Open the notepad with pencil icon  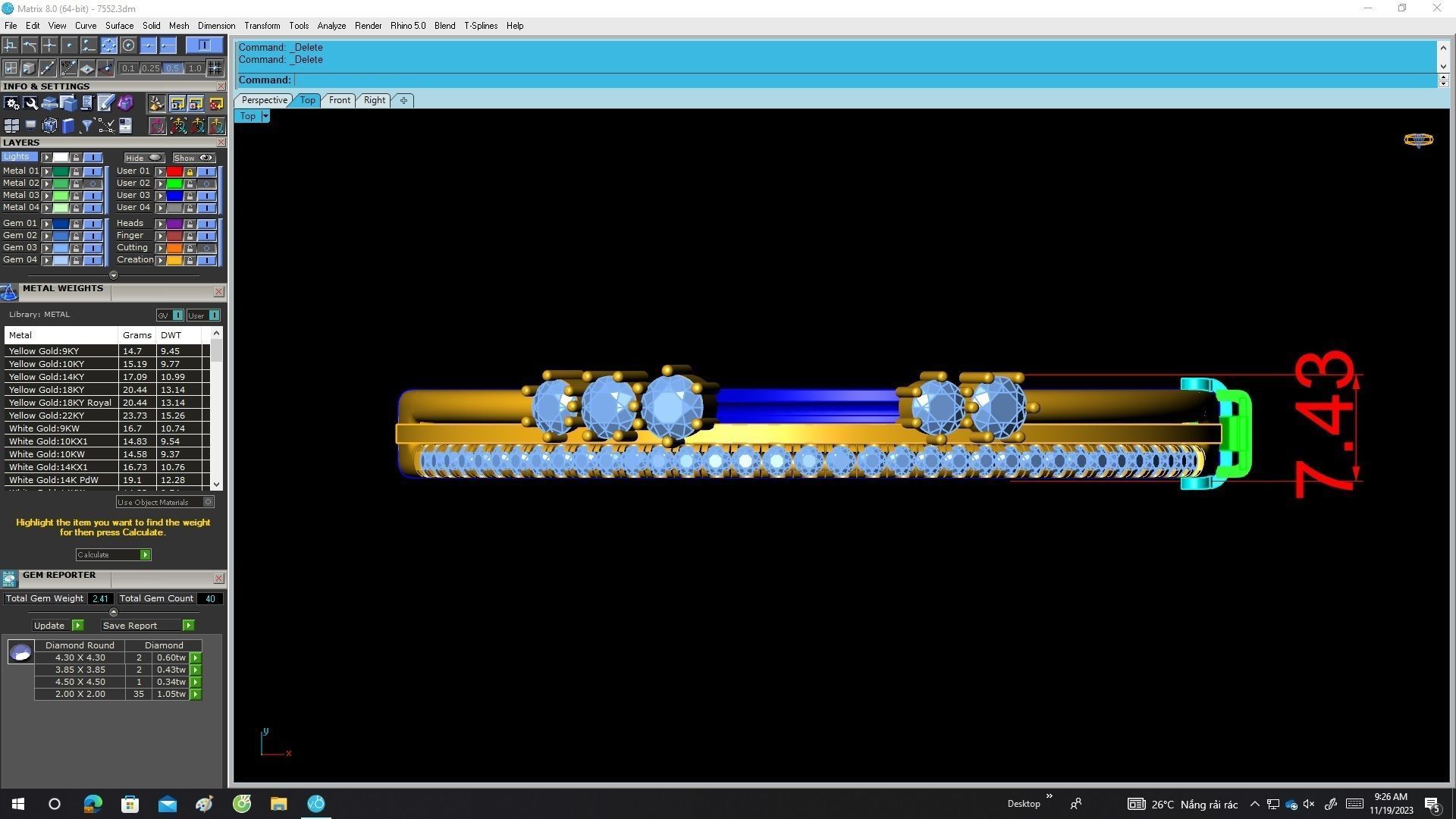[x=105, y=103]
